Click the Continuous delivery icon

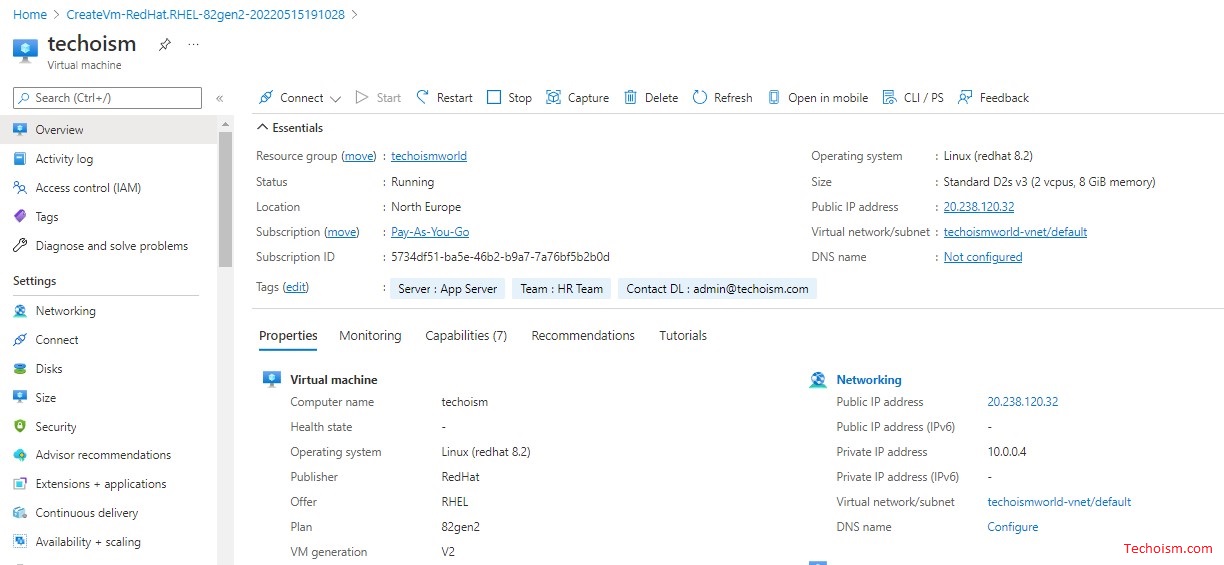click(19, 513)
